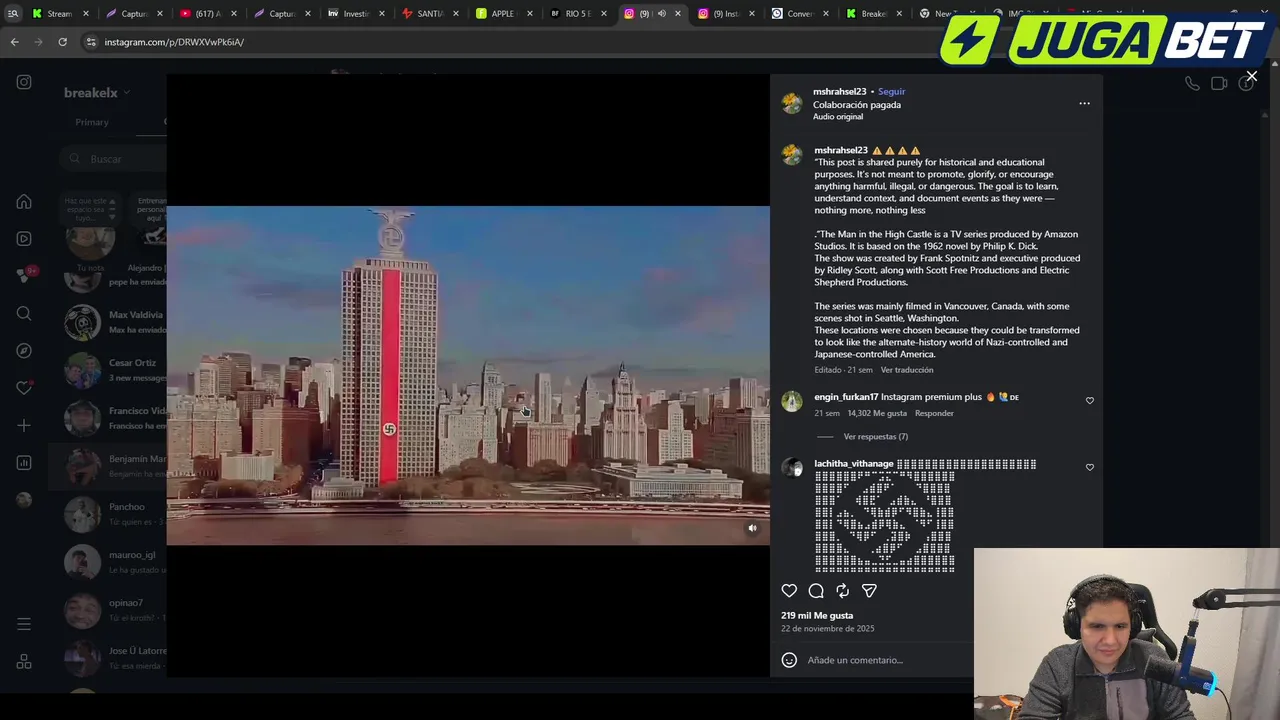The image size is (1280, 720).
Task: Open emoji picker in comment box
Action: (x=789, y=660)
